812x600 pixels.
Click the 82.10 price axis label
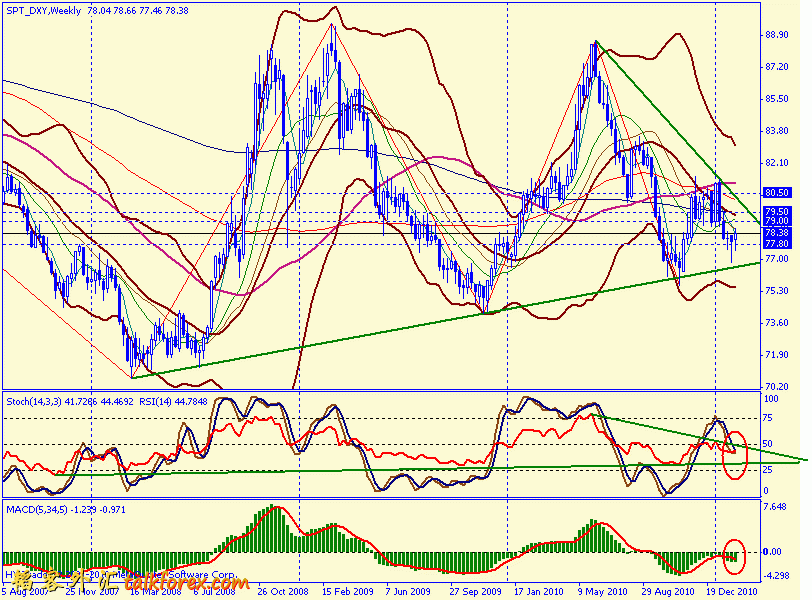coord(776,163)
